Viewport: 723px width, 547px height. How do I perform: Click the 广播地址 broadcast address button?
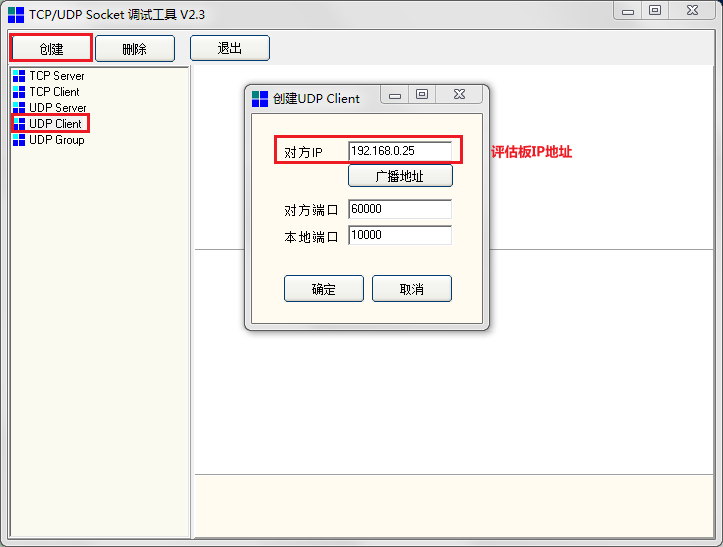click(x=400, y=176)
